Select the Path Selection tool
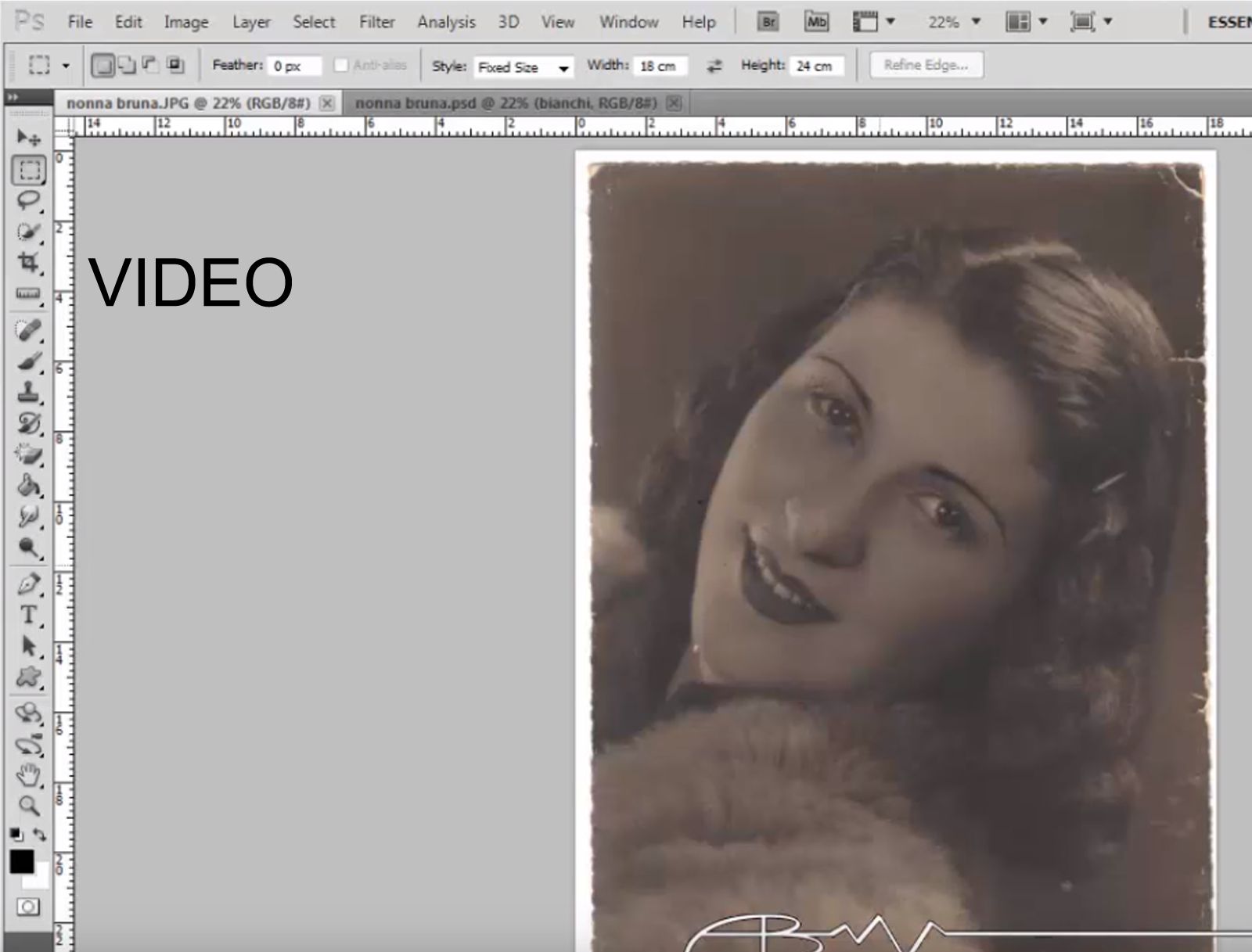1252x952 pixels. (x=29, y=646)
